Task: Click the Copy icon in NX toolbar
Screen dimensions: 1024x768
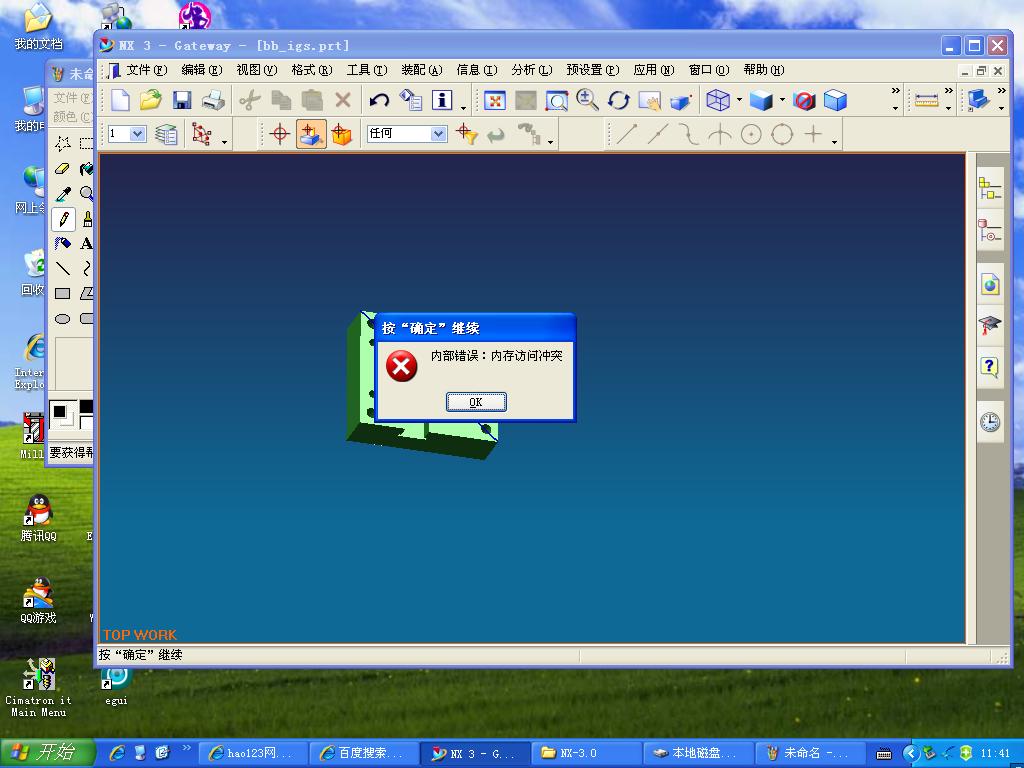Action: click(x=281, y=100)
